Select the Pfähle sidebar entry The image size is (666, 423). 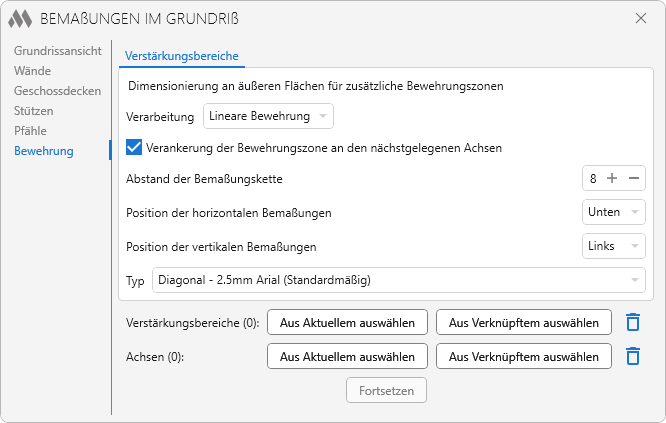point(30,131)
